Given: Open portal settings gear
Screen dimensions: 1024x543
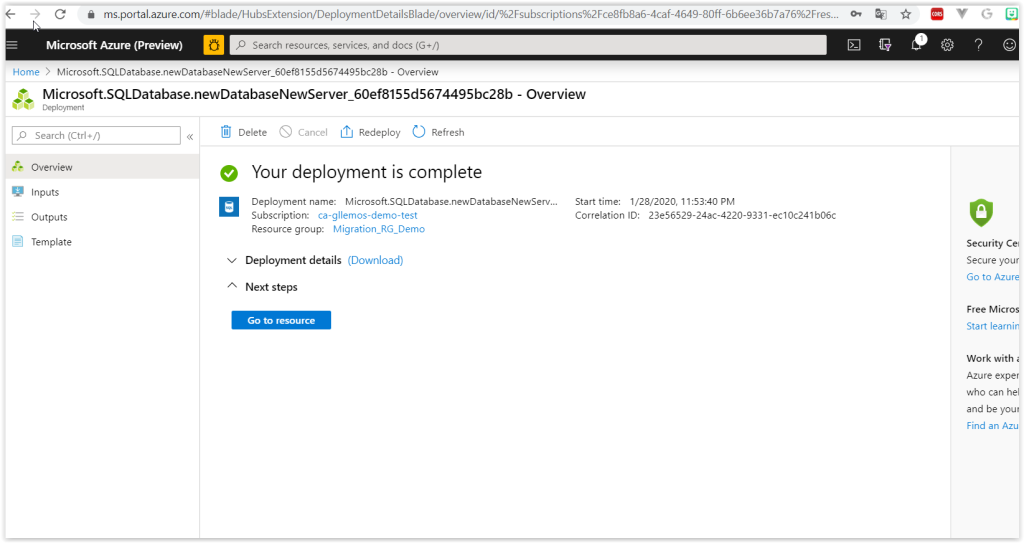Looking at the screenshot, I should (947, 45).
